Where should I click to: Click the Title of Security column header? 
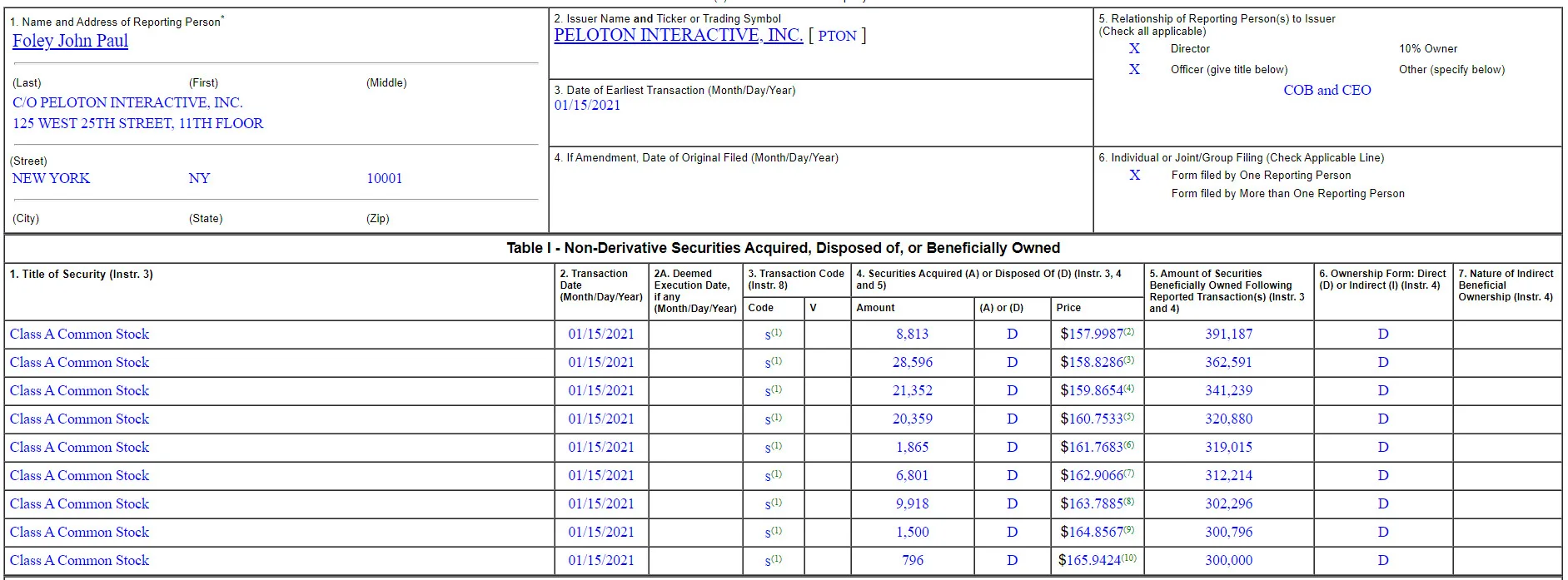tap(82, 274)
